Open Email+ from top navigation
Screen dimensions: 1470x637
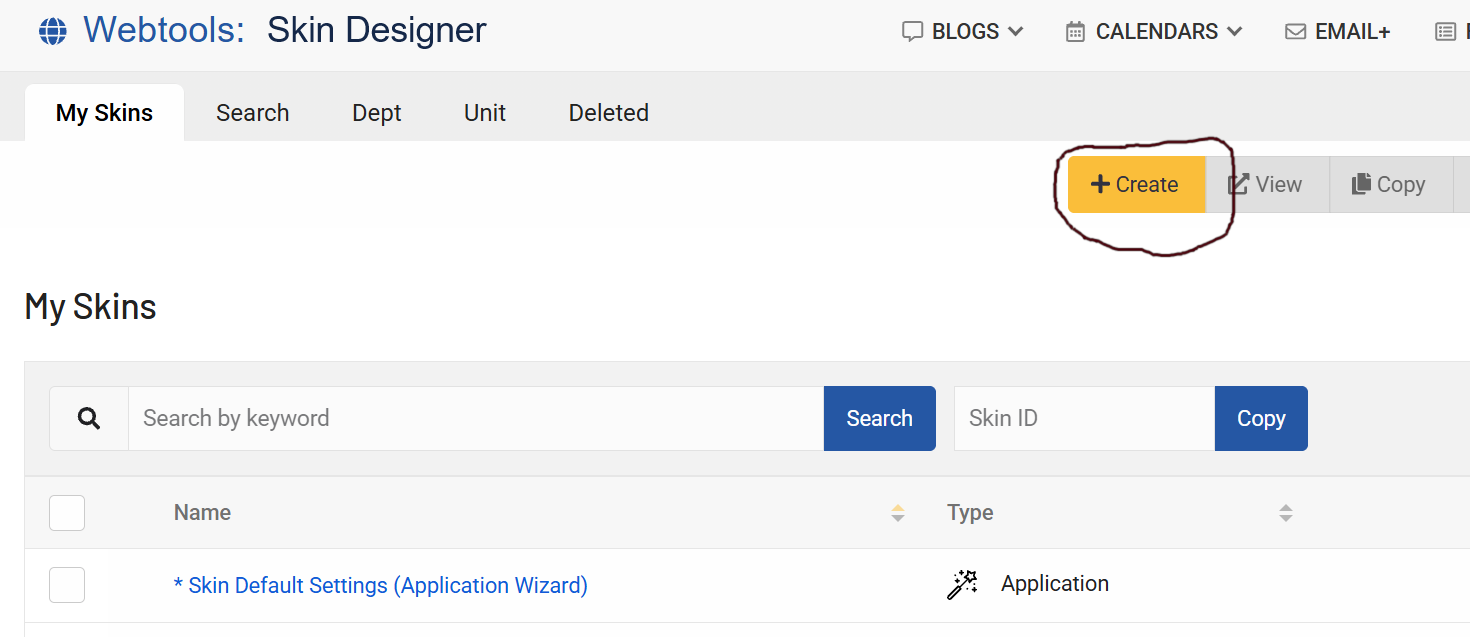[1338, 32]
